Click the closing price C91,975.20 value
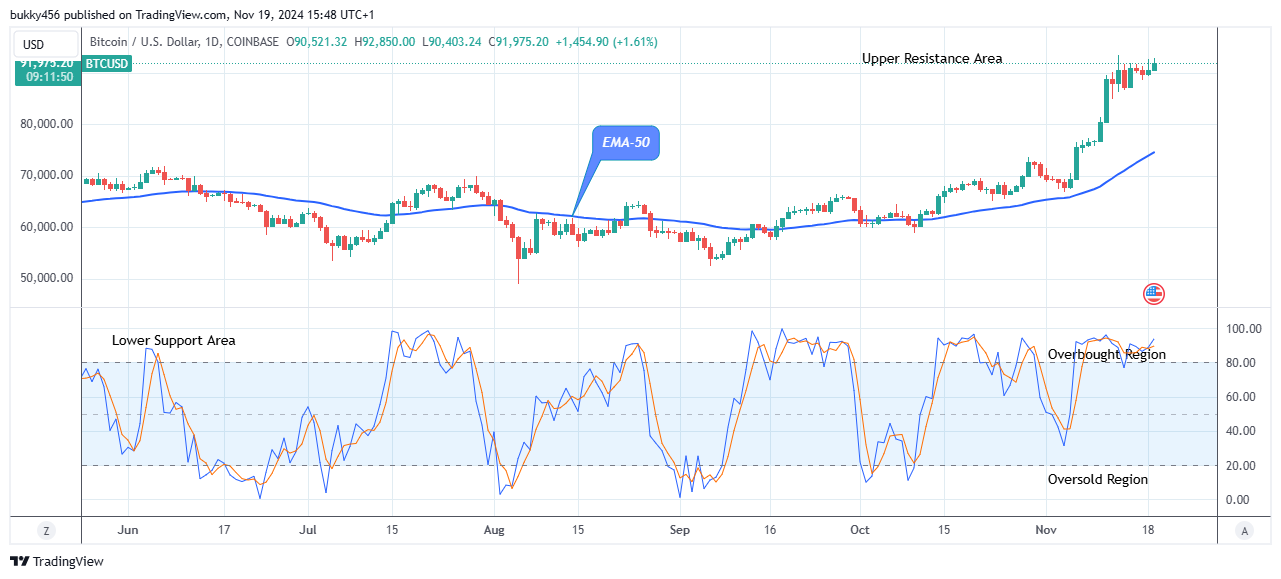This screenshot has width=1281, height=579. tap(518, 42)
